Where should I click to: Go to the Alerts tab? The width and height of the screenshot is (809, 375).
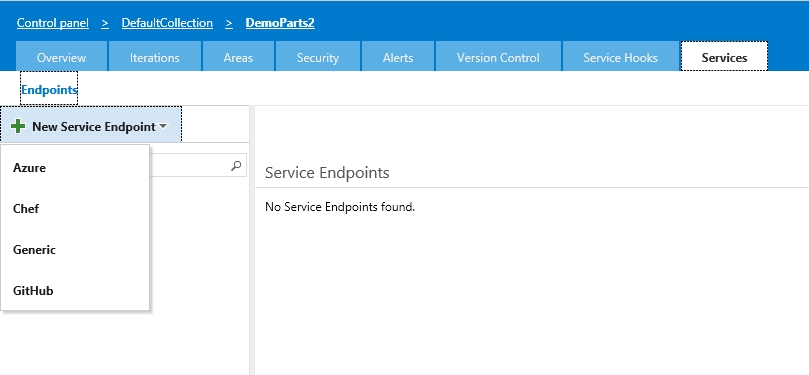pos(398,57)
